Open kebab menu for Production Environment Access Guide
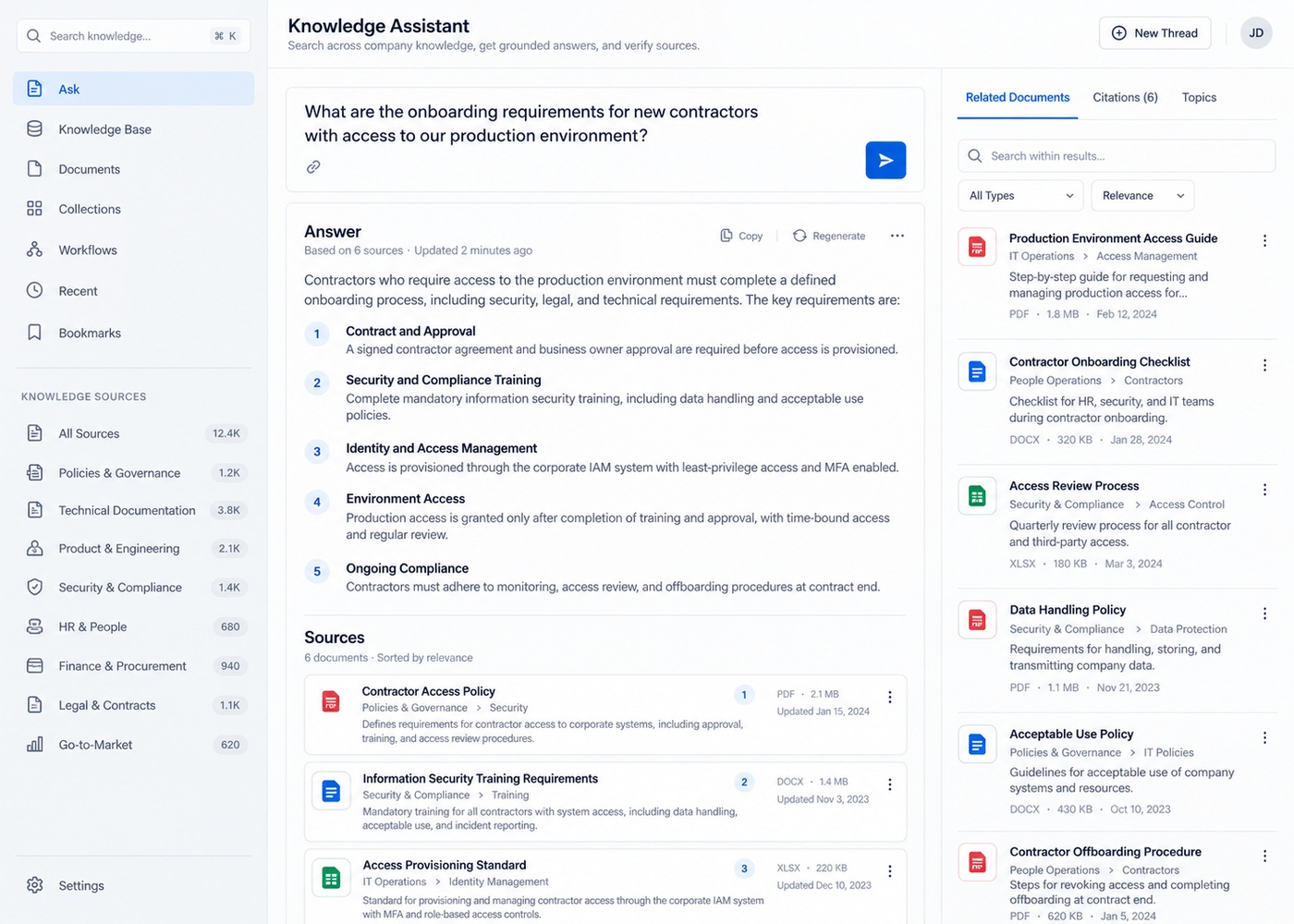This screenshot has height=924, width=1294. coord(1264,240)
